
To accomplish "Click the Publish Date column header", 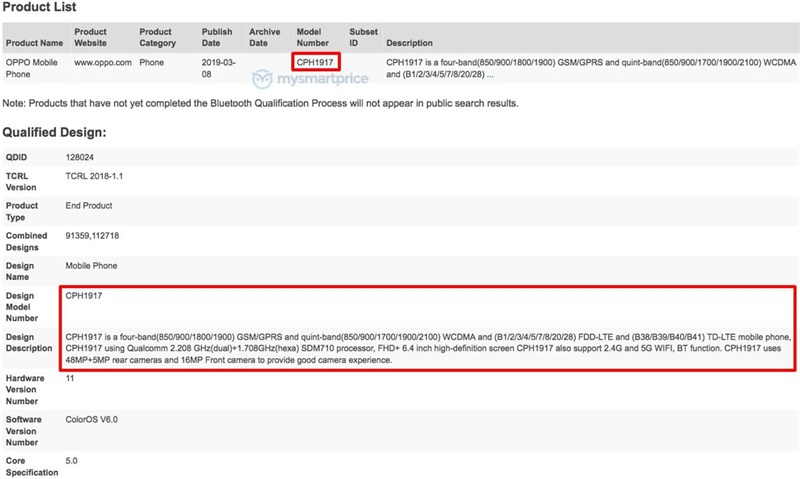I will pyautogui.click(x=217, y=37).
